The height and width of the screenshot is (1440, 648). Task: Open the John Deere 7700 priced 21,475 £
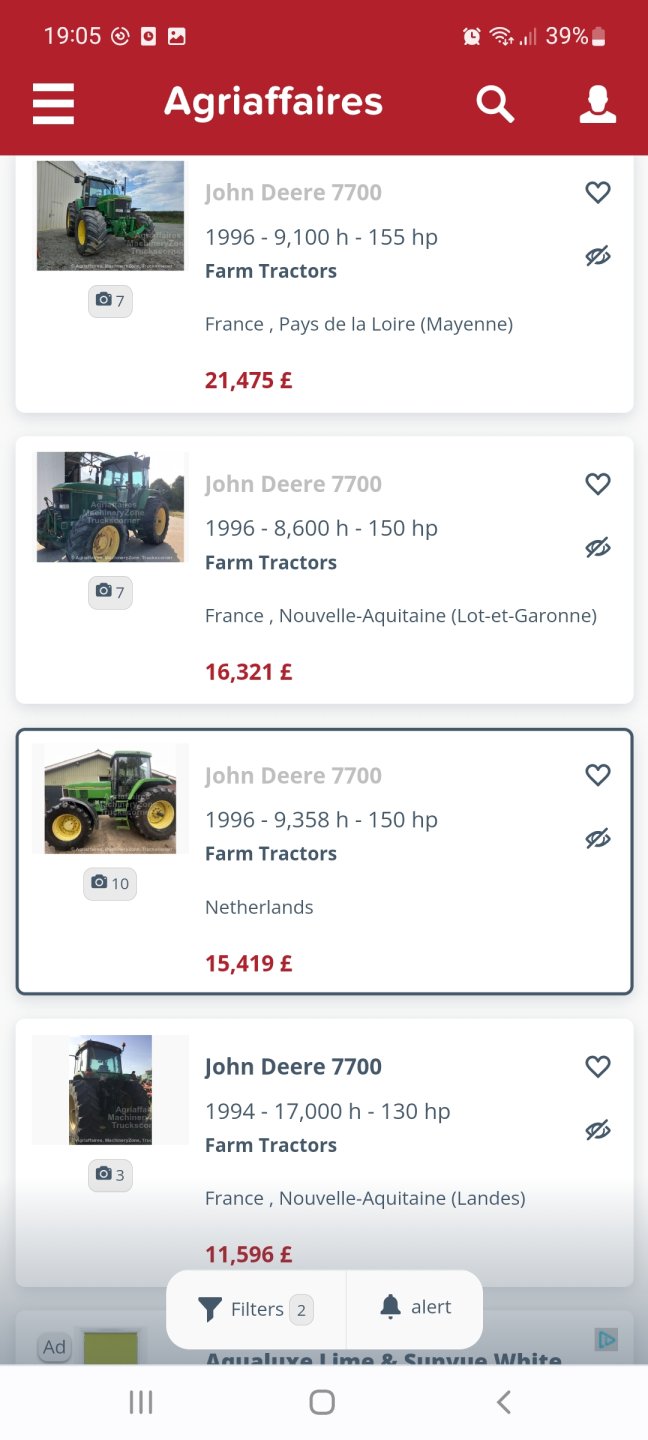[x=293, y=192]
